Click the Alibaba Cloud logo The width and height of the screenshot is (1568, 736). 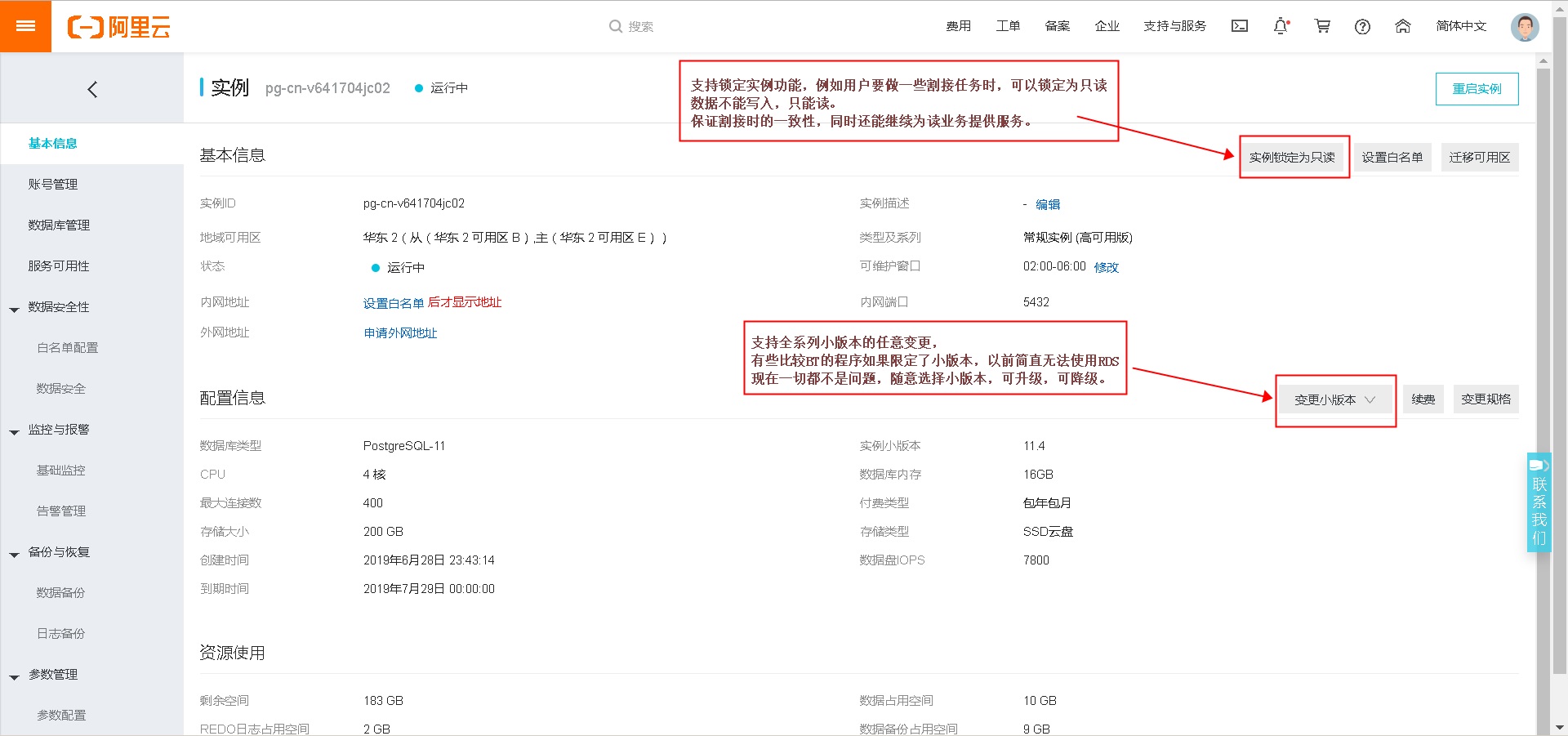point(119,27)
